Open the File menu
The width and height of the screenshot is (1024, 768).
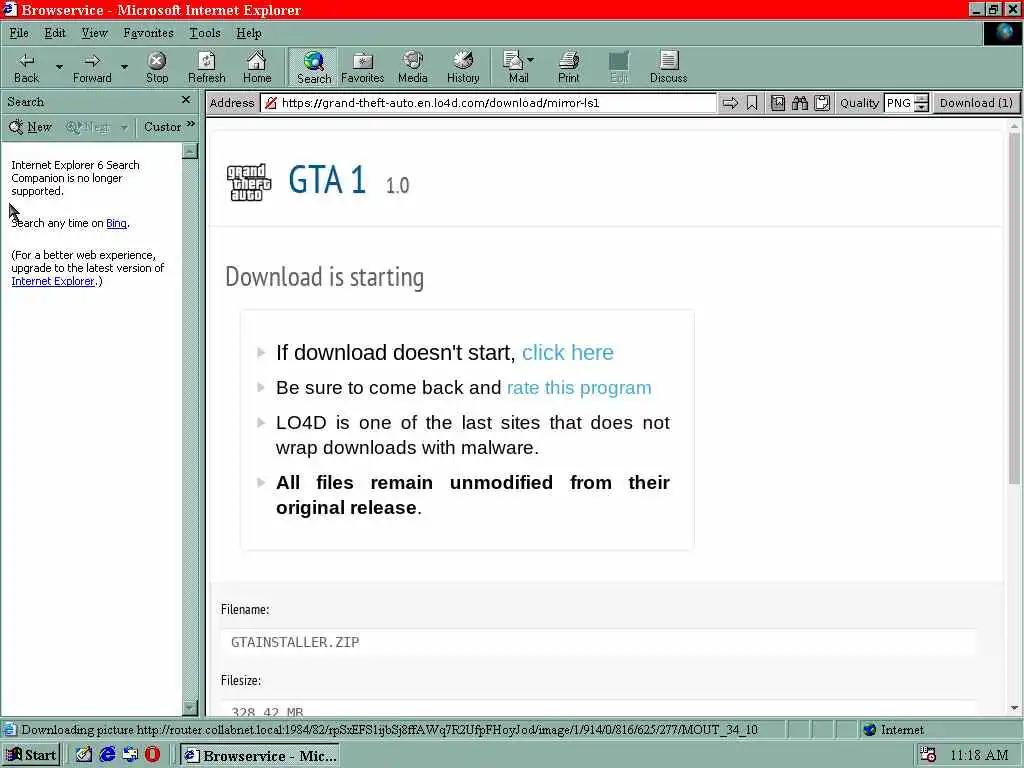pyautogui.click(x=18, y=33)
